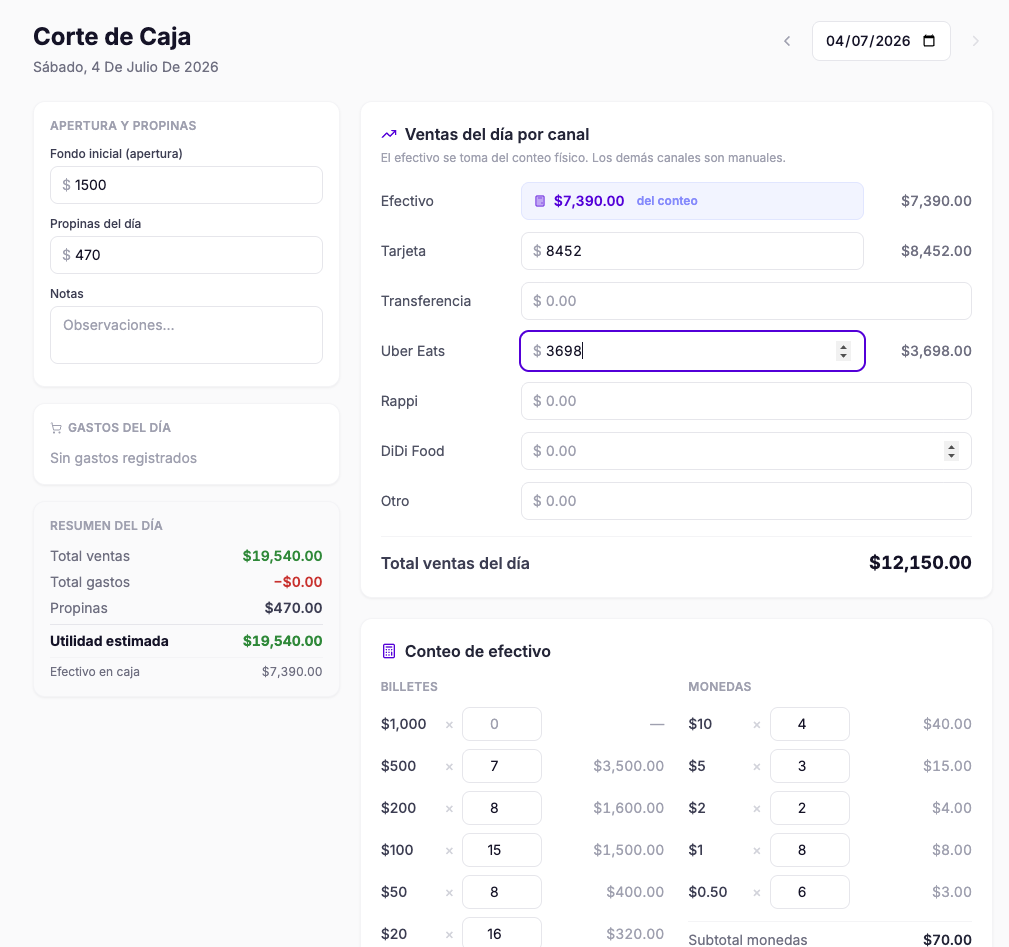Edit the $10 coin count field

point(810,724)
